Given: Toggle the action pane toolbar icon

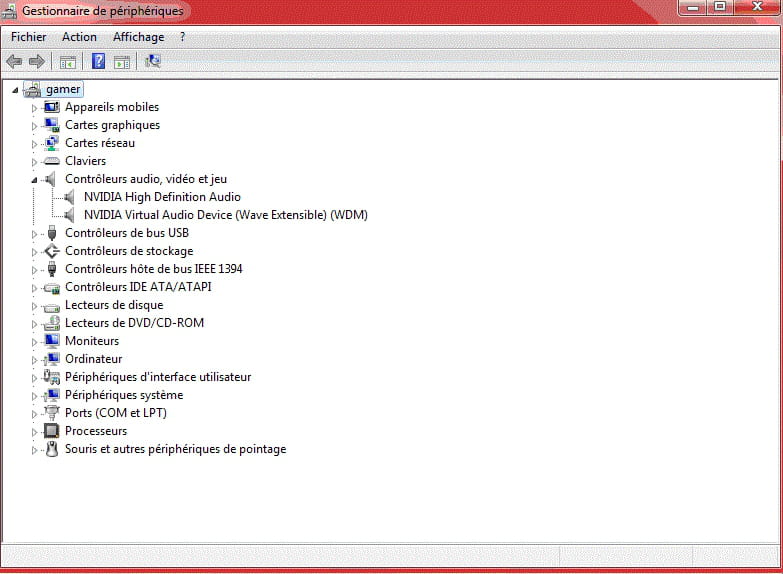Looking at the screenshot, I should tap(122, 62).
